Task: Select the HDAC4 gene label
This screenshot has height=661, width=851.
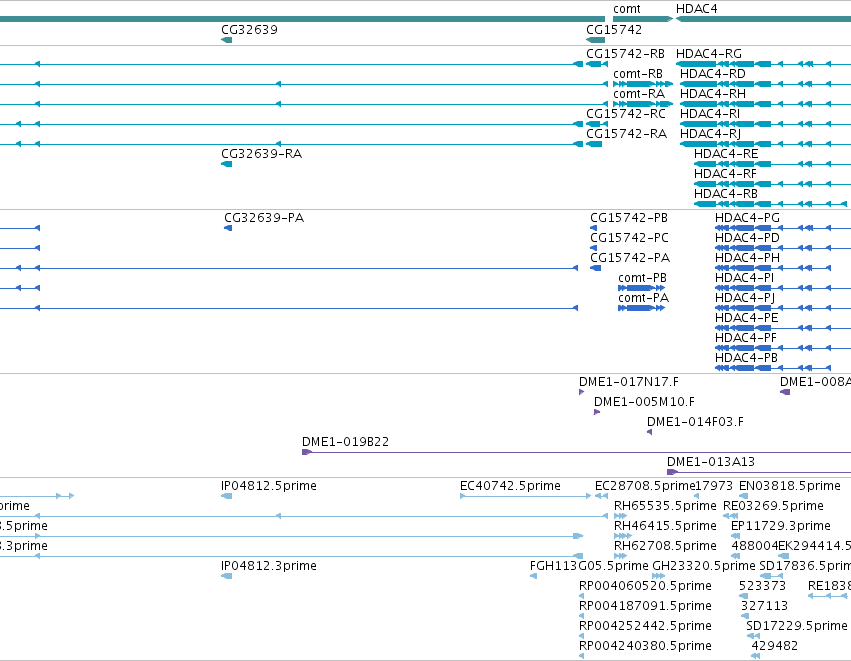Action: [696, 9]
